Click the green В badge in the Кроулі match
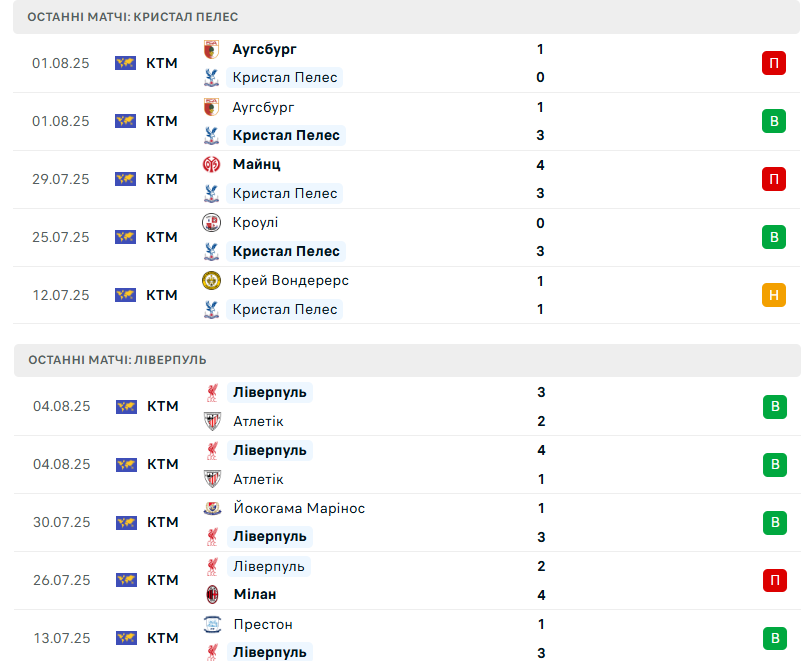The height and width of the screenshot is (669, 810). coord(773,237)
